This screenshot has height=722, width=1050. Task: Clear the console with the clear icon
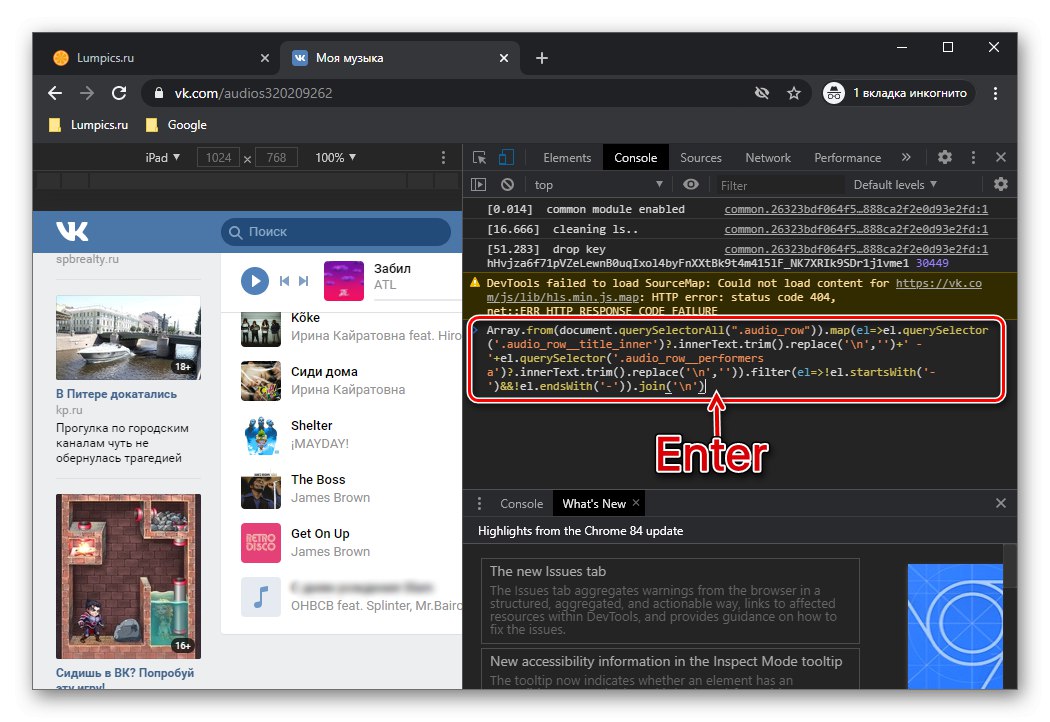pyautogui.click(x=508, y=185)
